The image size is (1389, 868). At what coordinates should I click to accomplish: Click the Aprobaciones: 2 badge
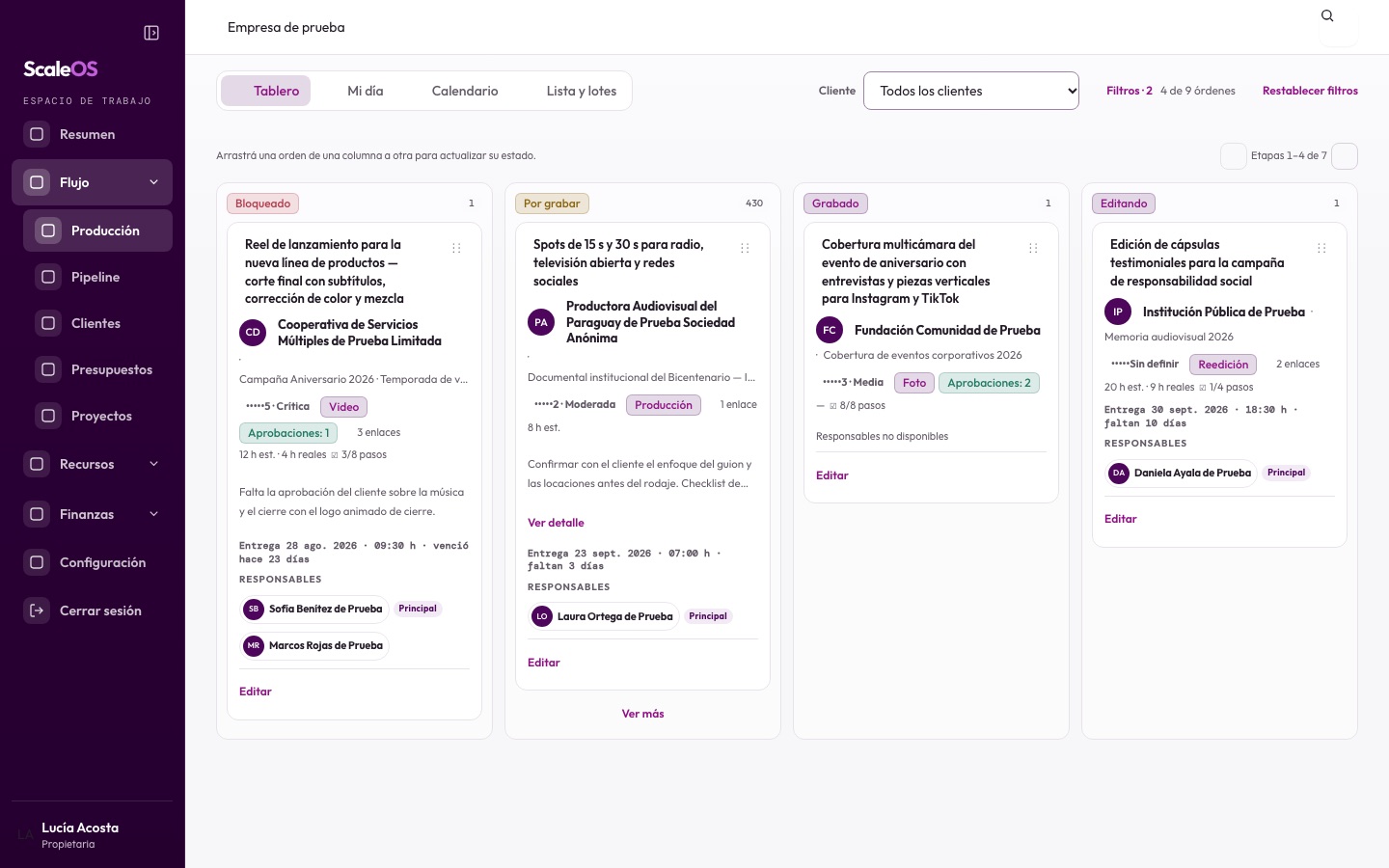tap(989, 383)
